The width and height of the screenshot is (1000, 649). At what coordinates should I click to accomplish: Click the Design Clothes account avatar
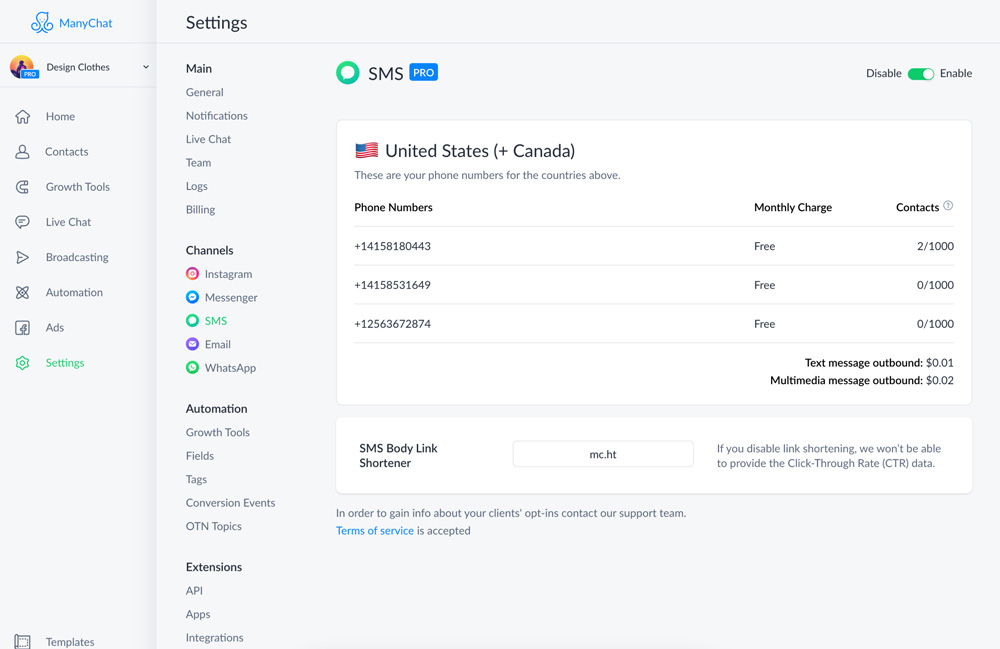pos(22,66)
